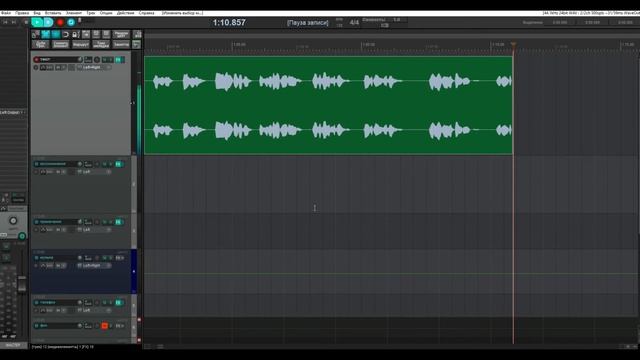The image size is (640, 360).
Task: Toggle the FX button on the third track
Action: [118, 222]
